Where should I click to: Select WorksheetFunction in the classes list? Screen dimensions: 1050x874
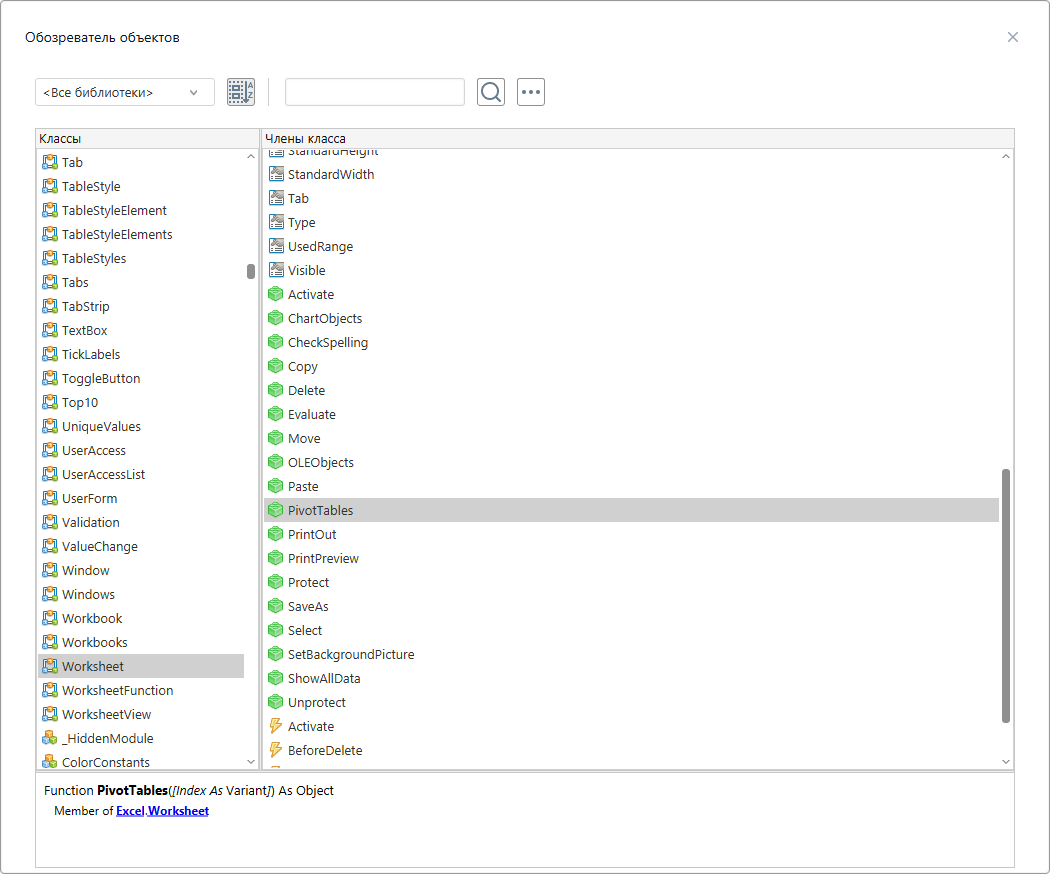pyautogui.click(x=117, y=690)
